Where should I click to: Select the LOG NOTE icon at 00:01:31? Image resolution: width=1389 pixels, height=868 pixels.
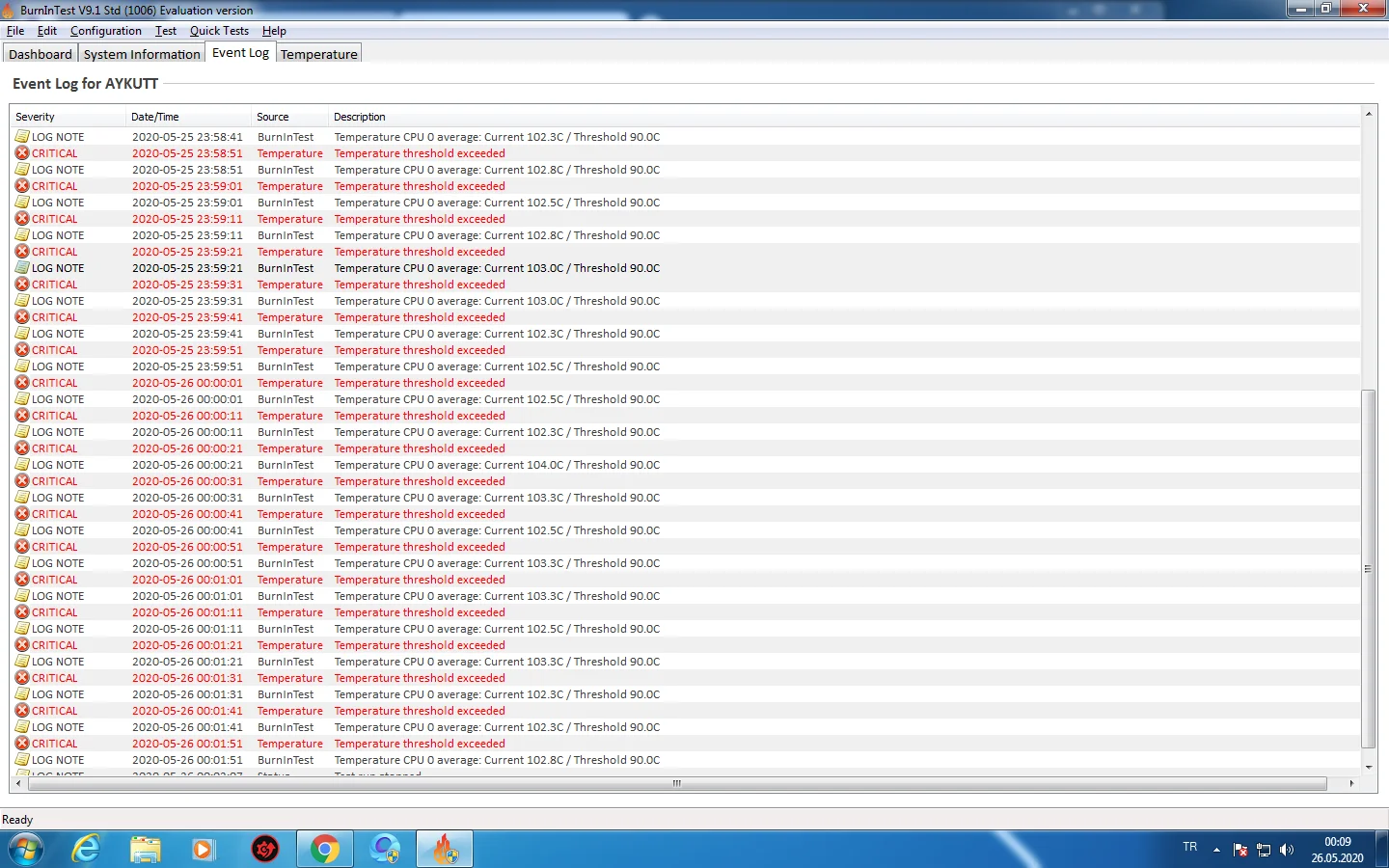click(22, 693)
